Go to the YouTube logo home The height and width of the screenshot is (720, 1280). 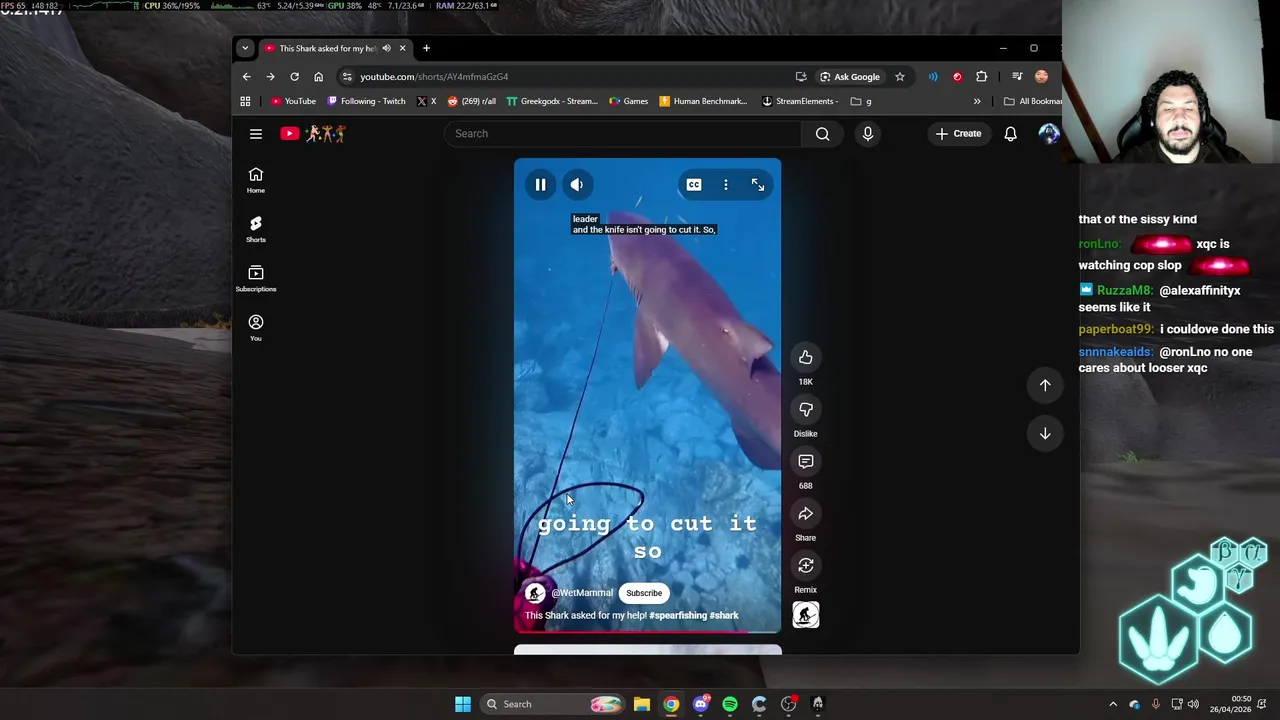[x=313, y=133]
